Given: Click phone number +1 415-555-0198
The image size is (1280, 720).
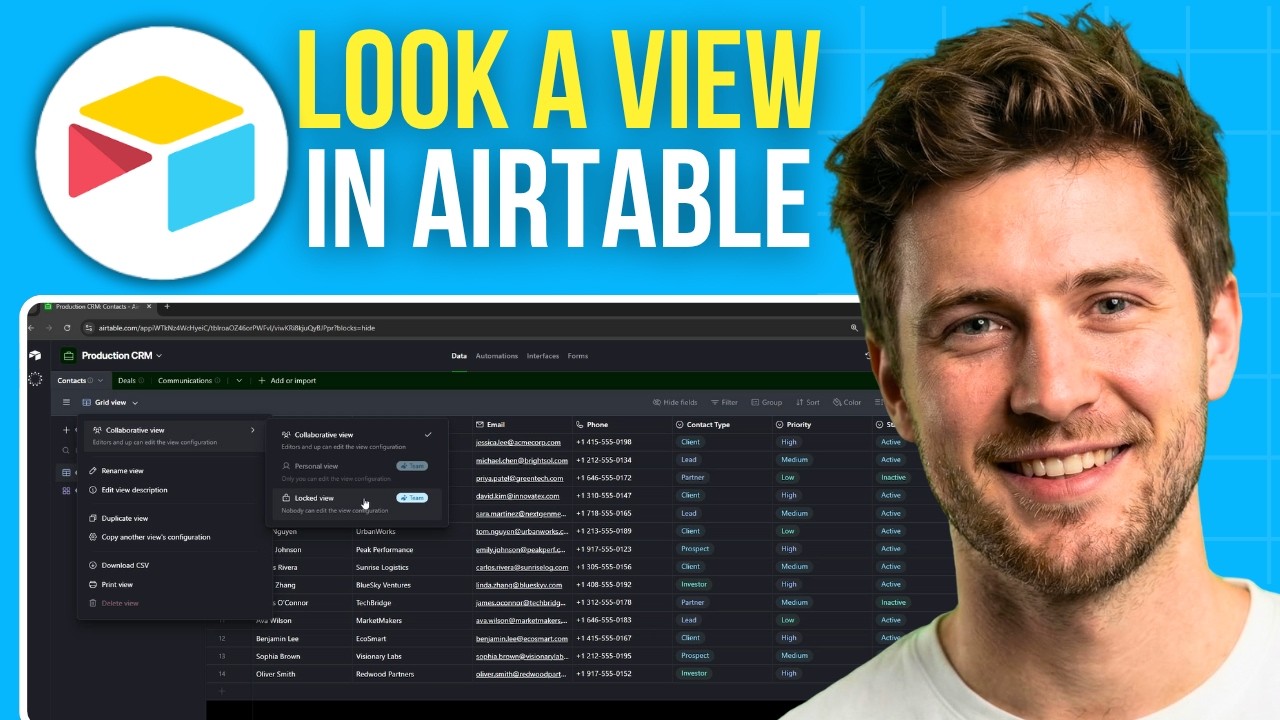Looking at the screenshot, I should [x=604, y=442].
